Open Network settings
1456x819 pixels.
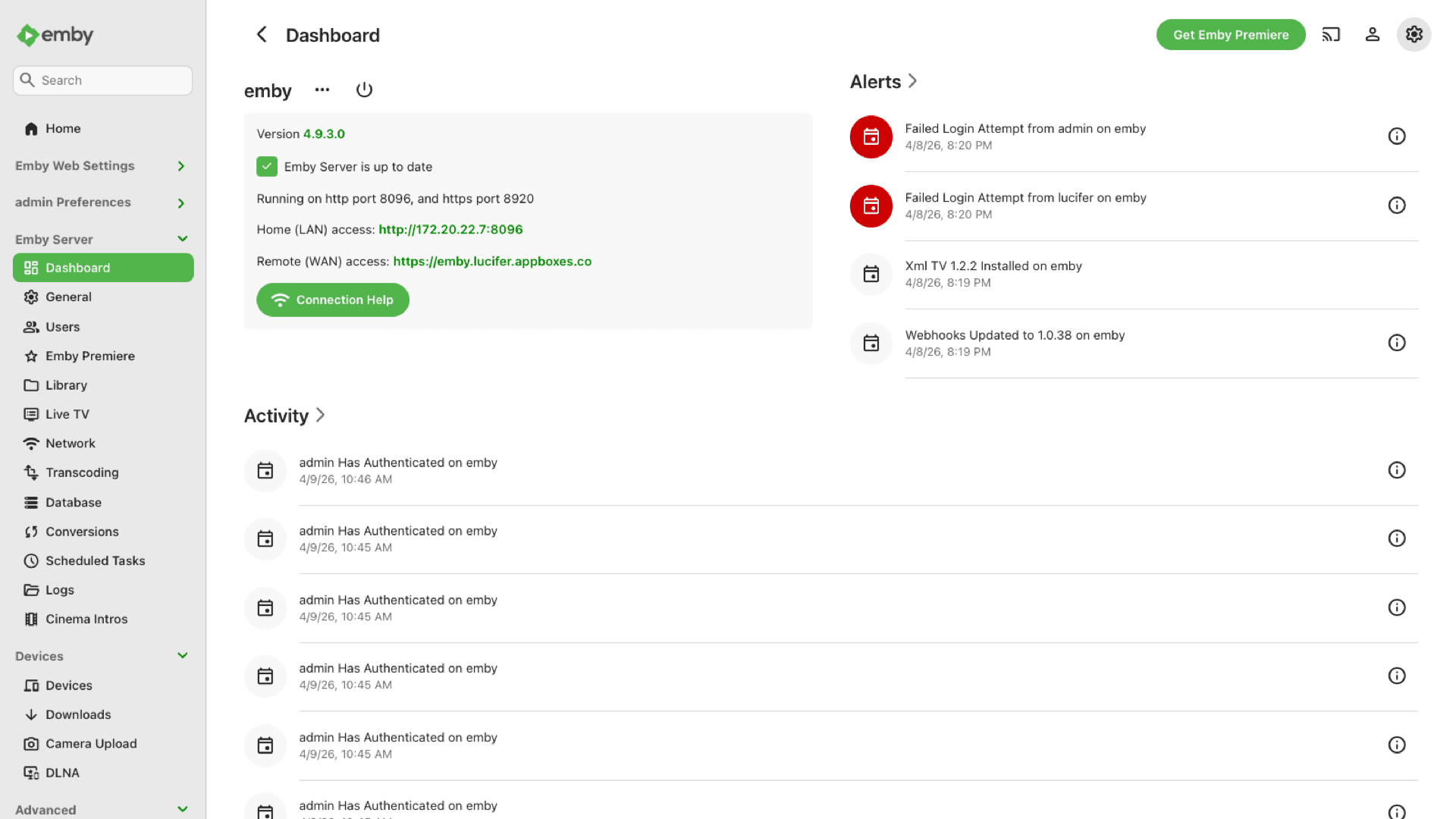coord(103,444)
